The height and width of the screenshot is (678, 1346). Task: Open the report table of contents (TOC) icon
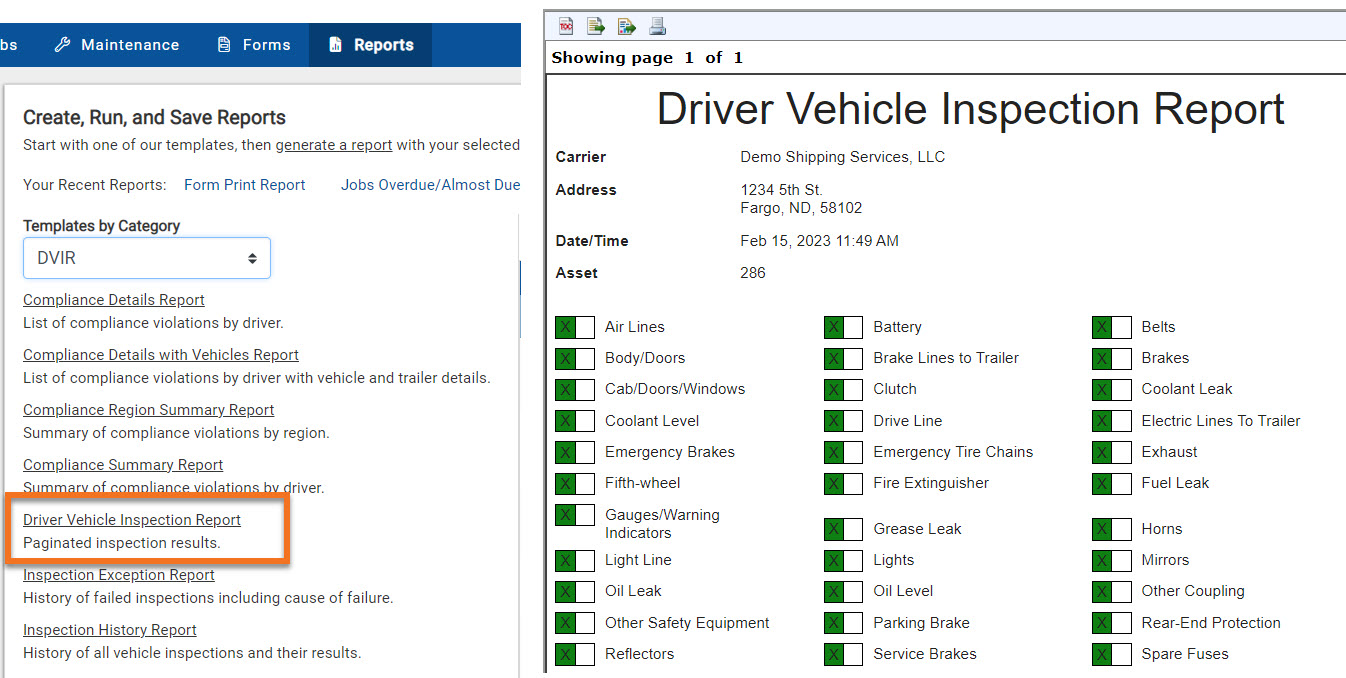[566, 26]
